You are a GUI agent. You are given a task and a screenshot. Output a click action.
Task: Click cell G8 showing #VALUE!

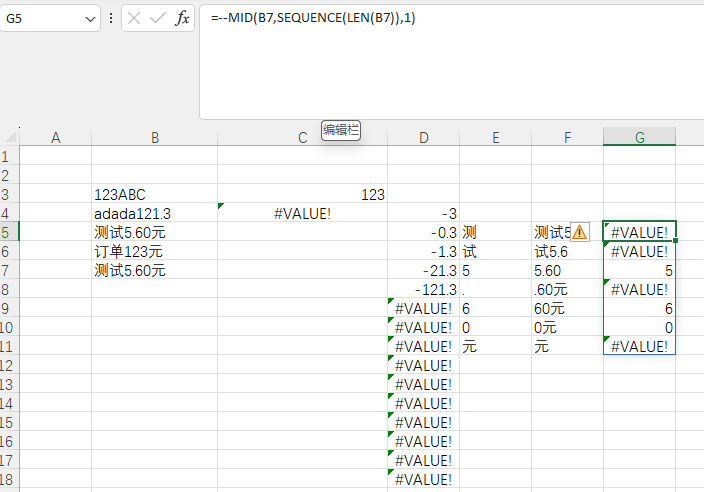639,289
